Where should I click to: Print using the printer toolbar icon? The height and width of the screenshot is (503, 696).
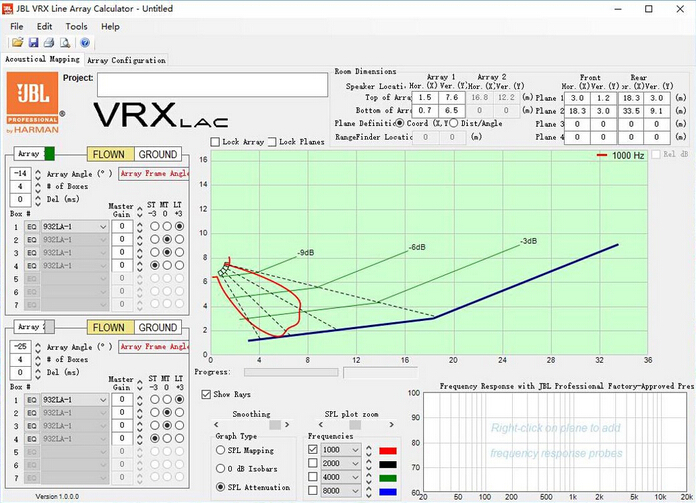[x=49, y=43]
